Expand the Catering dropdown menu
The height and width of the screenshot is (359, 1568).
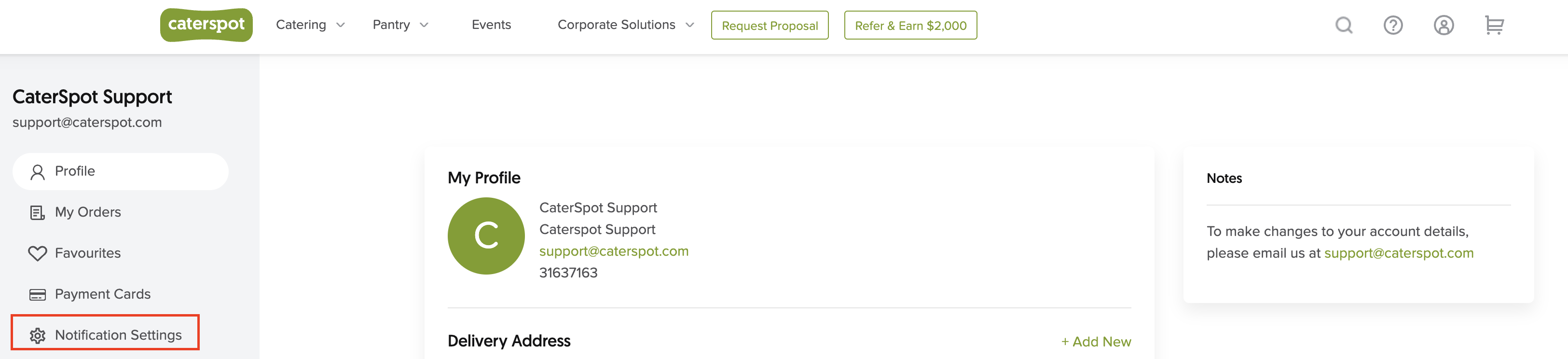coord(310,25)
